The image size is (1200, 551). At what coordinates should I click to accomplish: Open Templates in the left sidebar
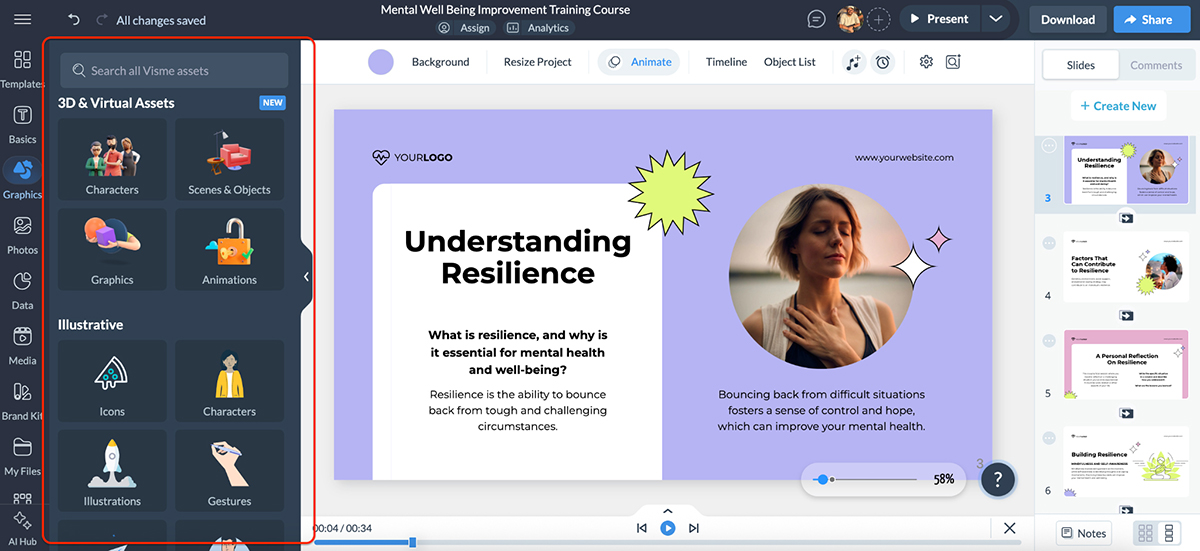click(22, 70)
